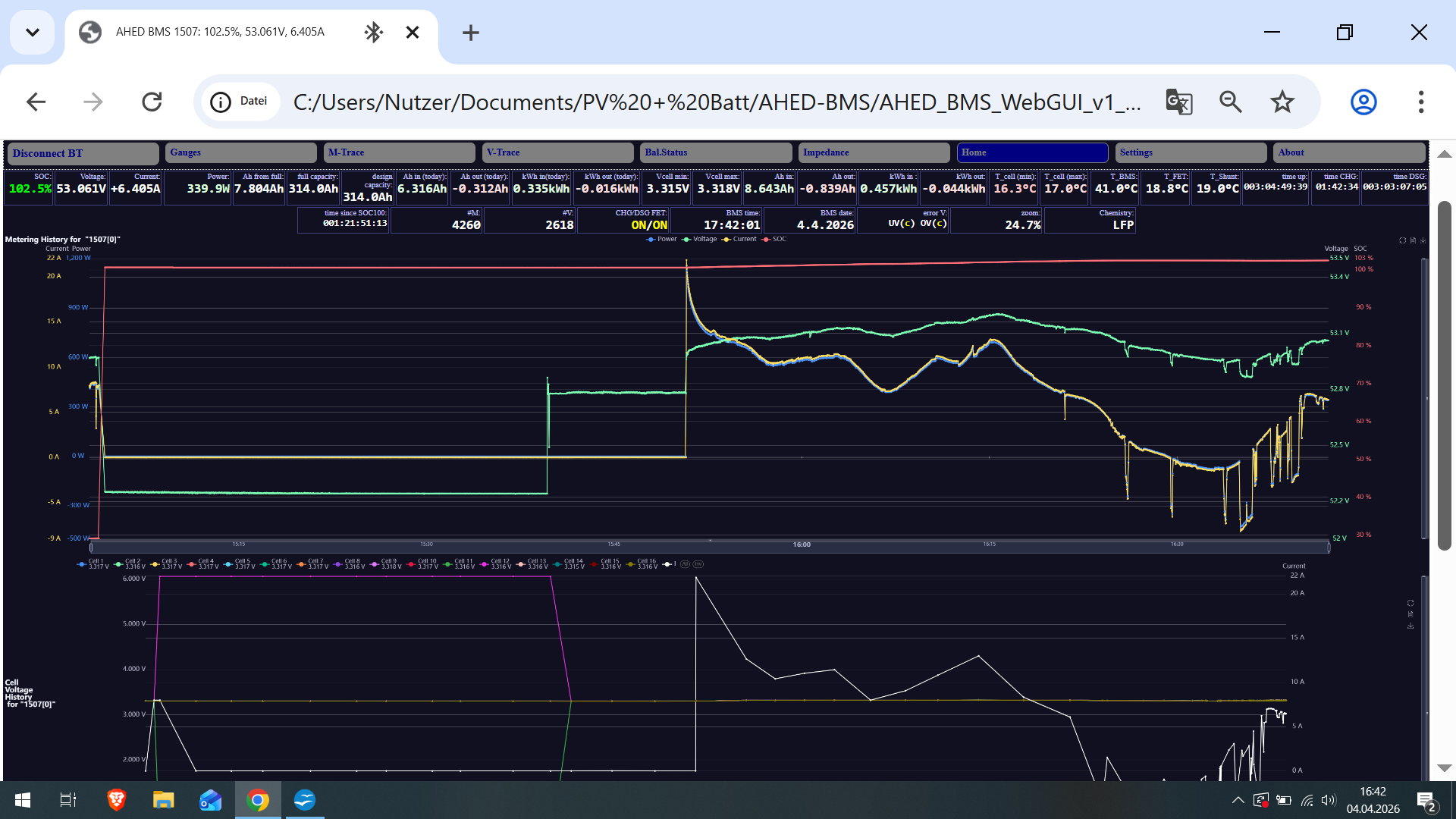Screen dimensions: 1456x819
Task: Click the All button in cell legend
Action: [686, 564]
